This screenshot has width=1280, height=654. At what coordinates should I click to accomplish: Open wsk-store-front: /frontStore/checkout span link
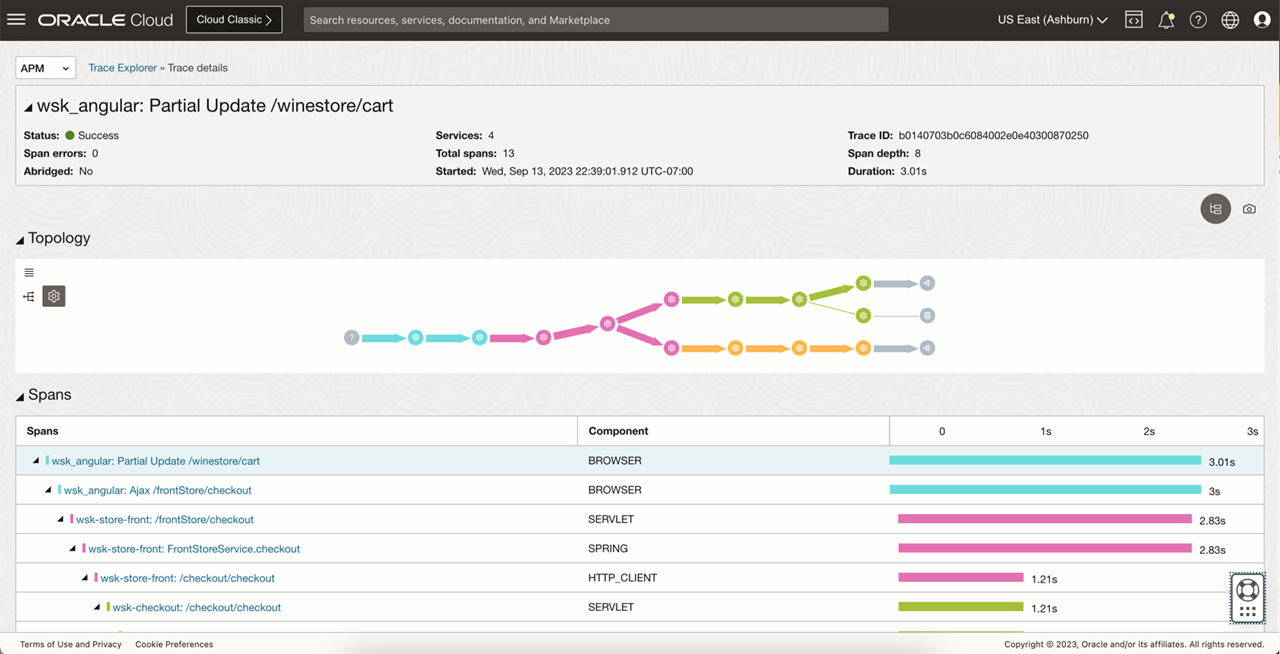(x=165, y=519)
